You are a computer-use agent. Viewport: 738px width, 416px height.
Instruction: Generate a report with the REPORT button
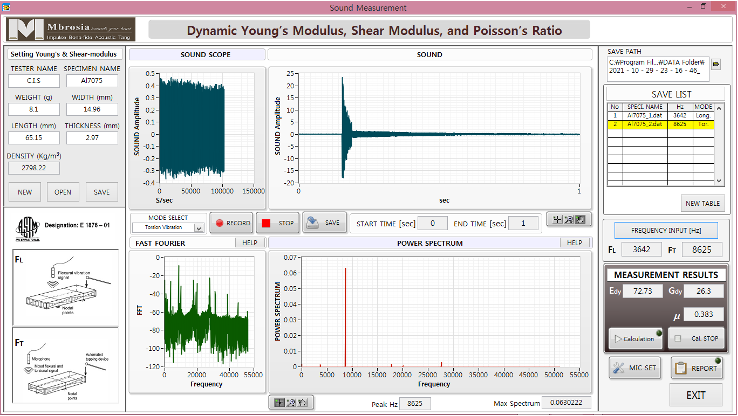(695, 367)
